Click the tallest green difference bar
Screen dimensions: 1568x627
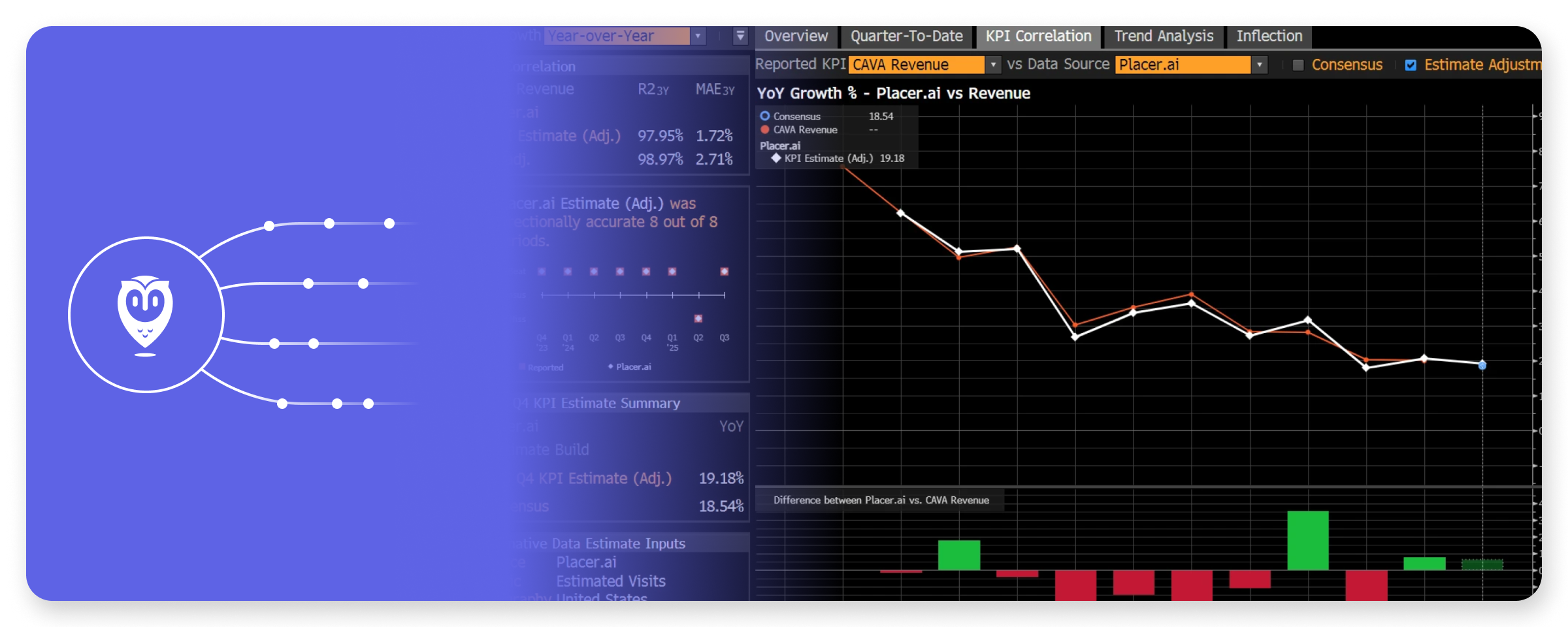(1307, 540)
